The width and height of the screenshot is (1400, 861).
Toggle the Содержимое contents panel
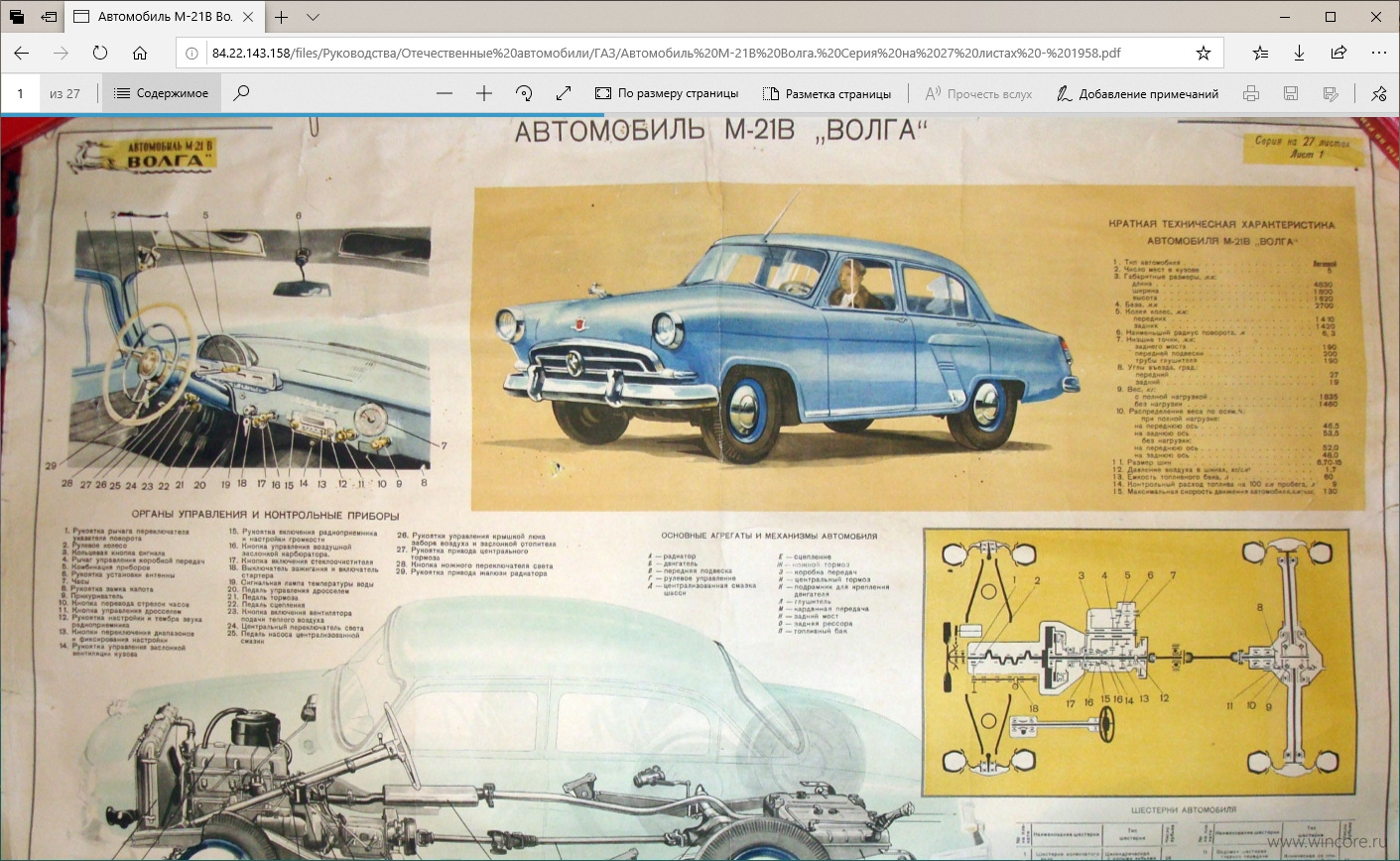(161, 93)
